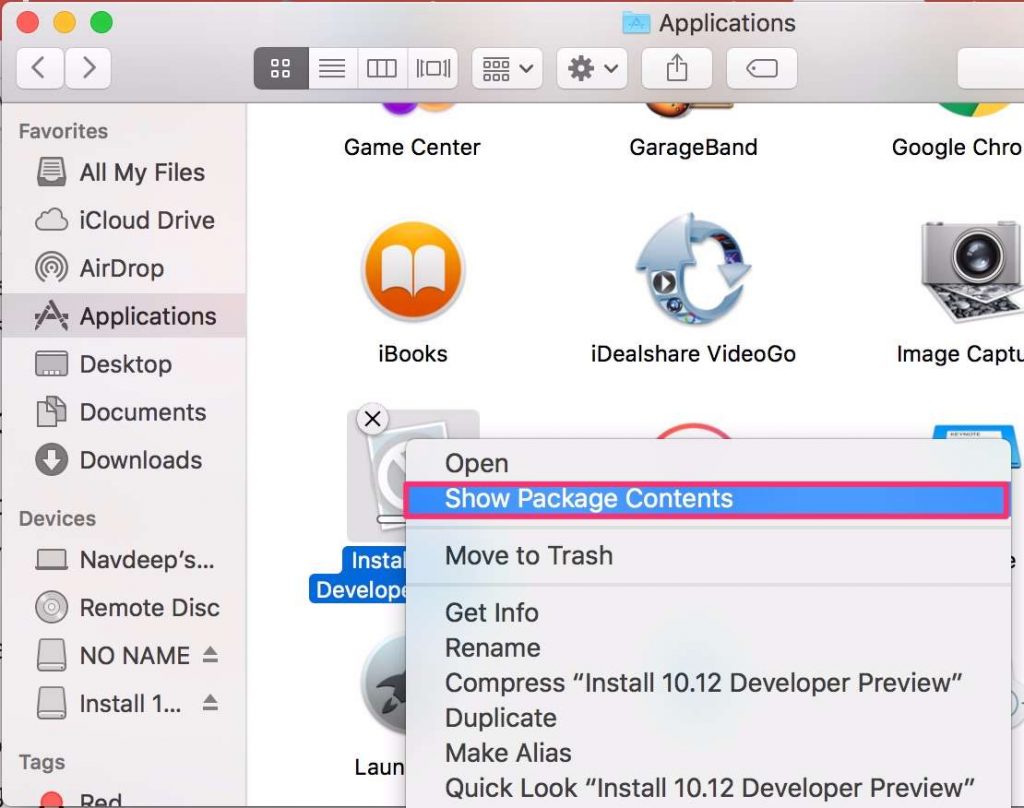This screenshot has height=808, width=1024.
Task: Go forward with the right arrow button
Action: 88,67
